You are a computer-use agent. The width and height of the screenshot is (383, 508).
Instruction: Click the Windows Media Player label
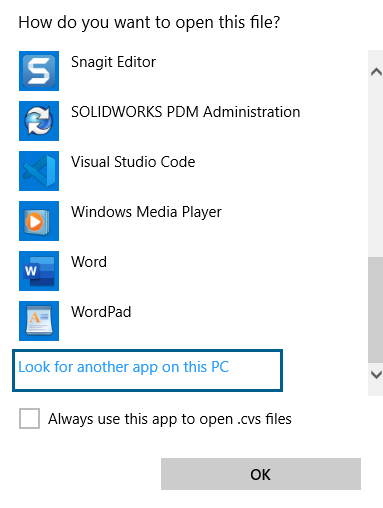[x=146, y=212]
